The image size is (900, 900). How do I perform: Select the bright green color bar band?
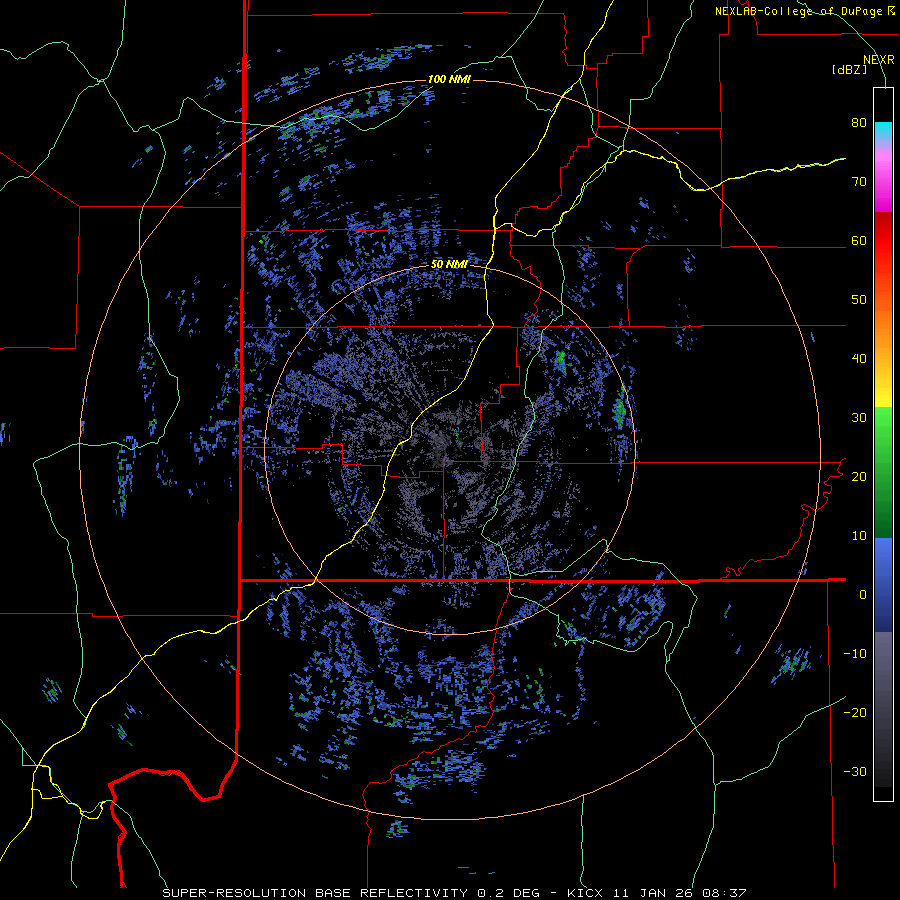883,435
